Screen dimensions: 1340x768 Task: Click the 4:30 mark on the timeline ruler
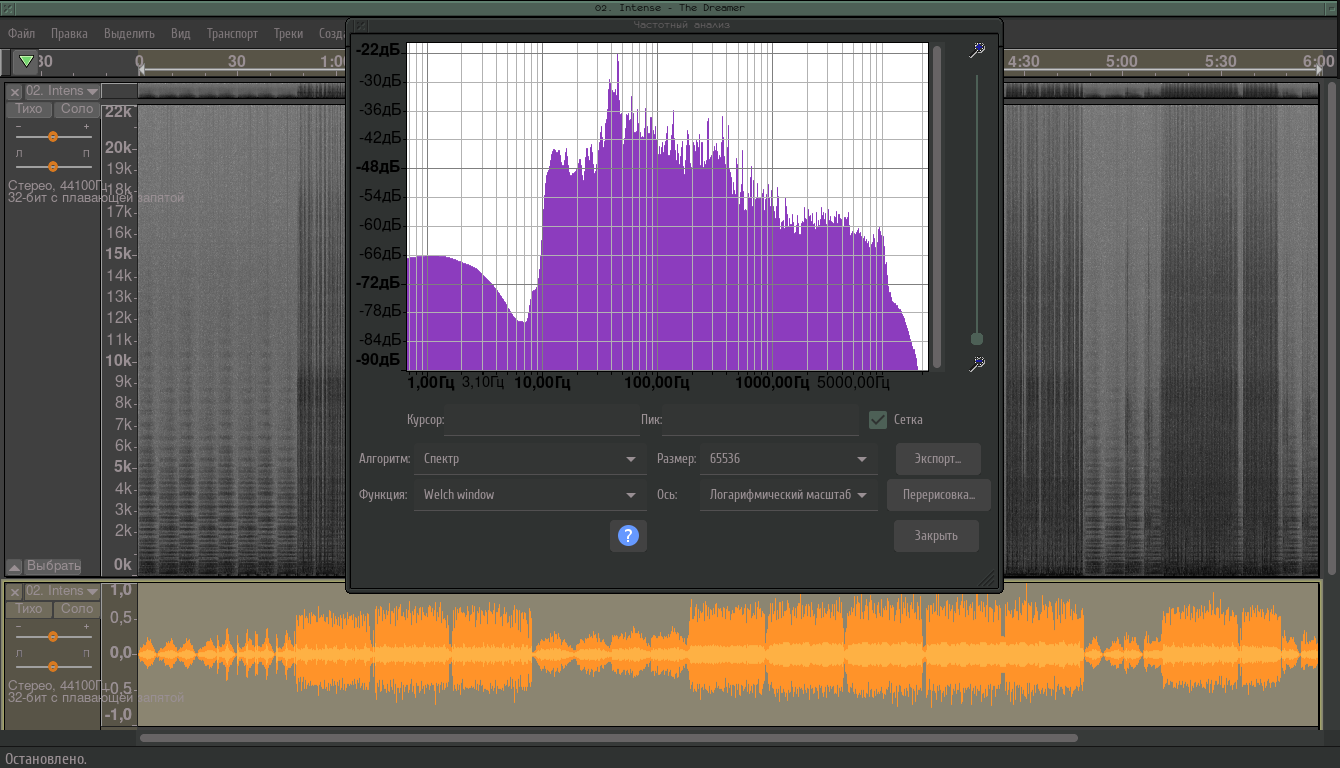pos(1023,61)
